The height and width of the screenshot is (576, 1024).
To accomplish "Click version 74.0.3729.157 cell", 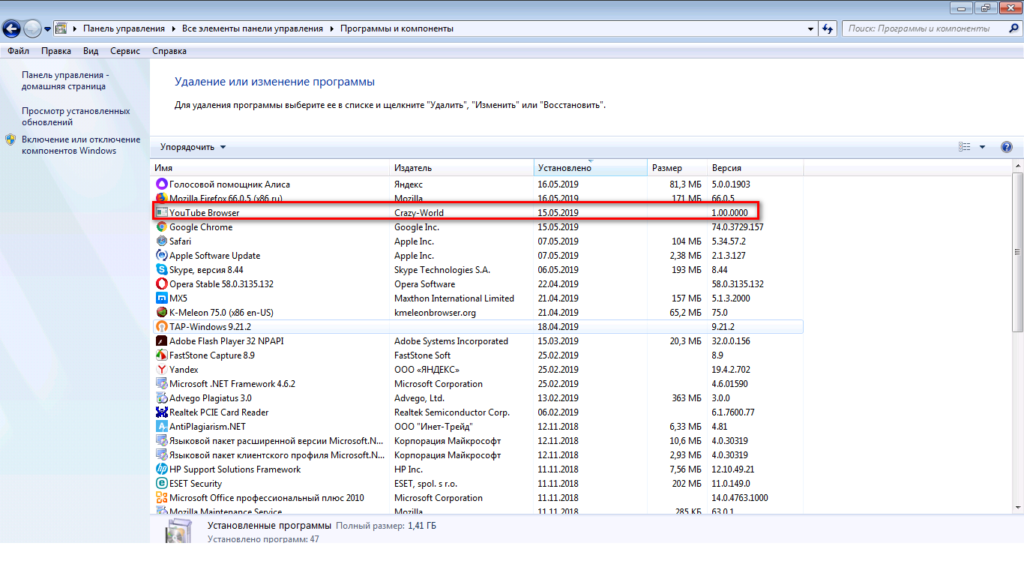I will click(737, 227).
